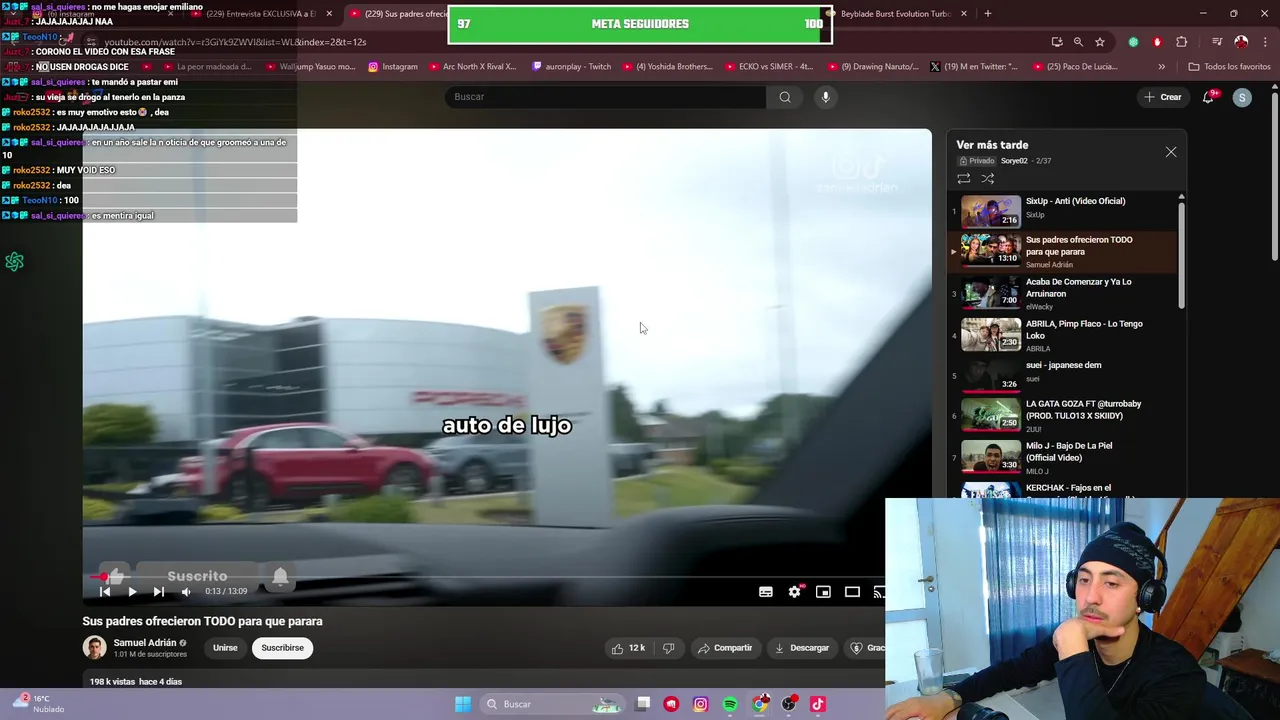
Task: Dislike the video with thumbs down
Action: coord(668,648)
